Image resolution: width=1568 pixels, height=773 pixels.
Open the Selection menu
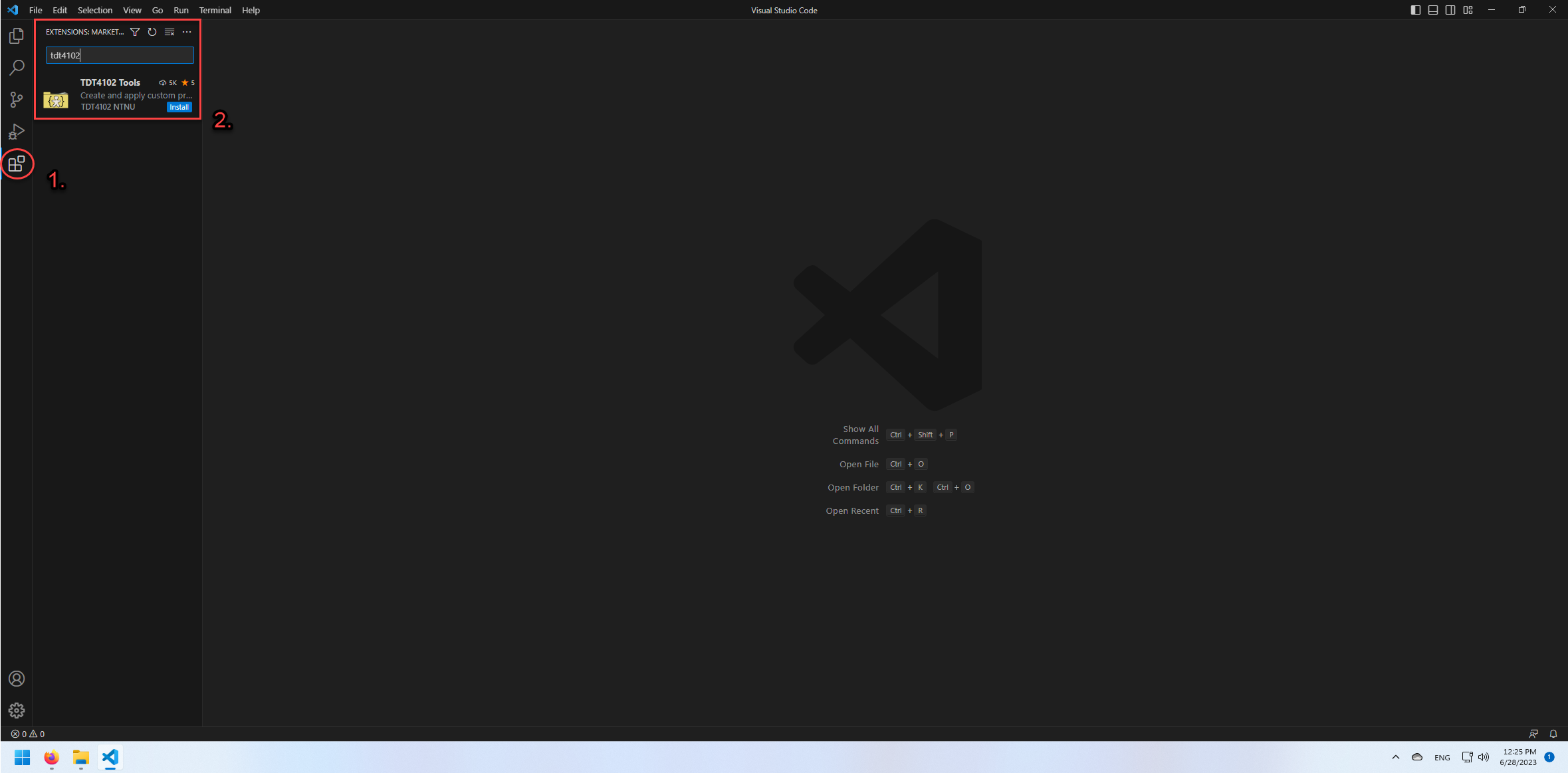tap(95, 10)
